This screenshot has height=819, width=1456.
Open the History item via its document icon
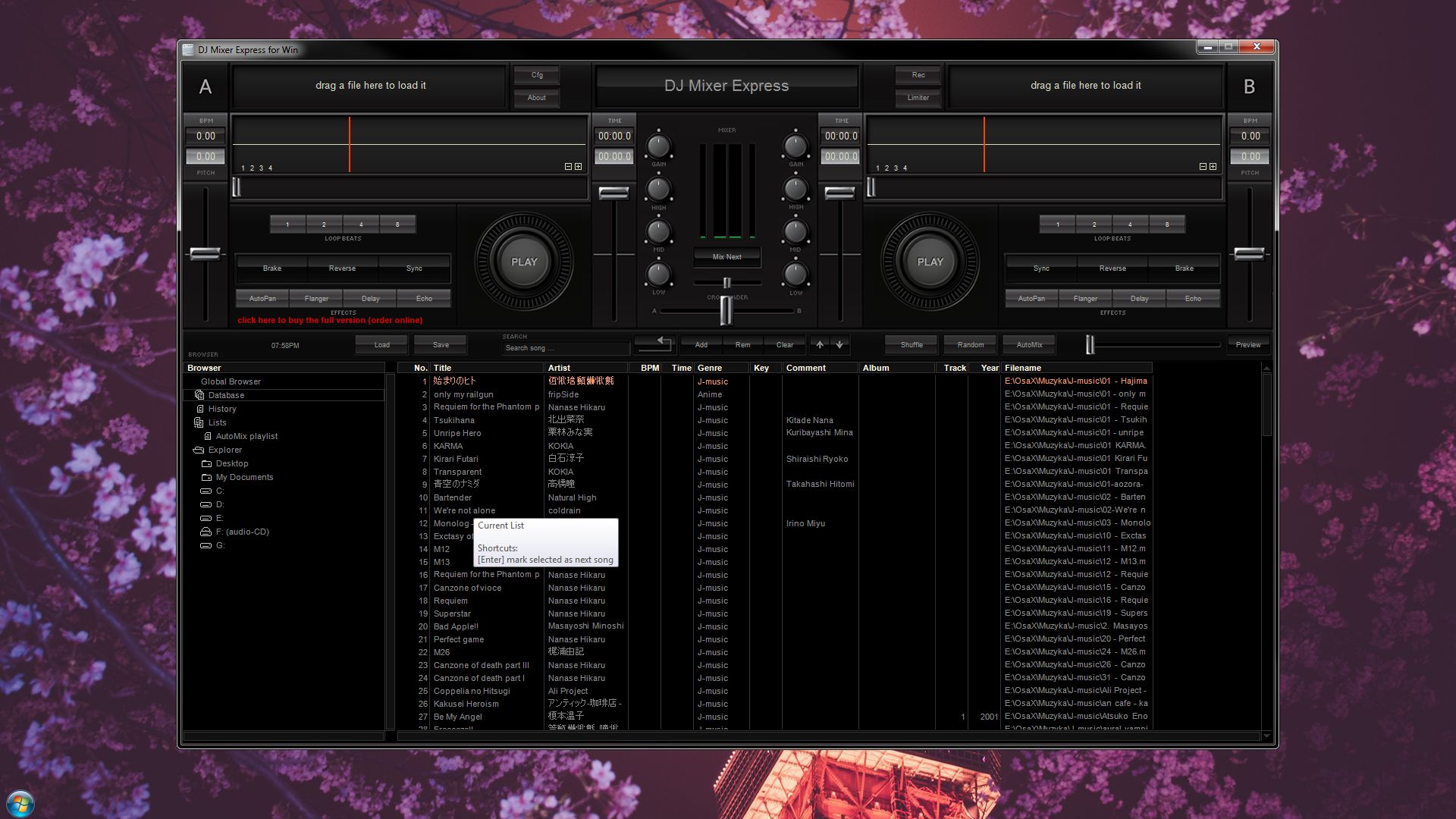point(199,409)
